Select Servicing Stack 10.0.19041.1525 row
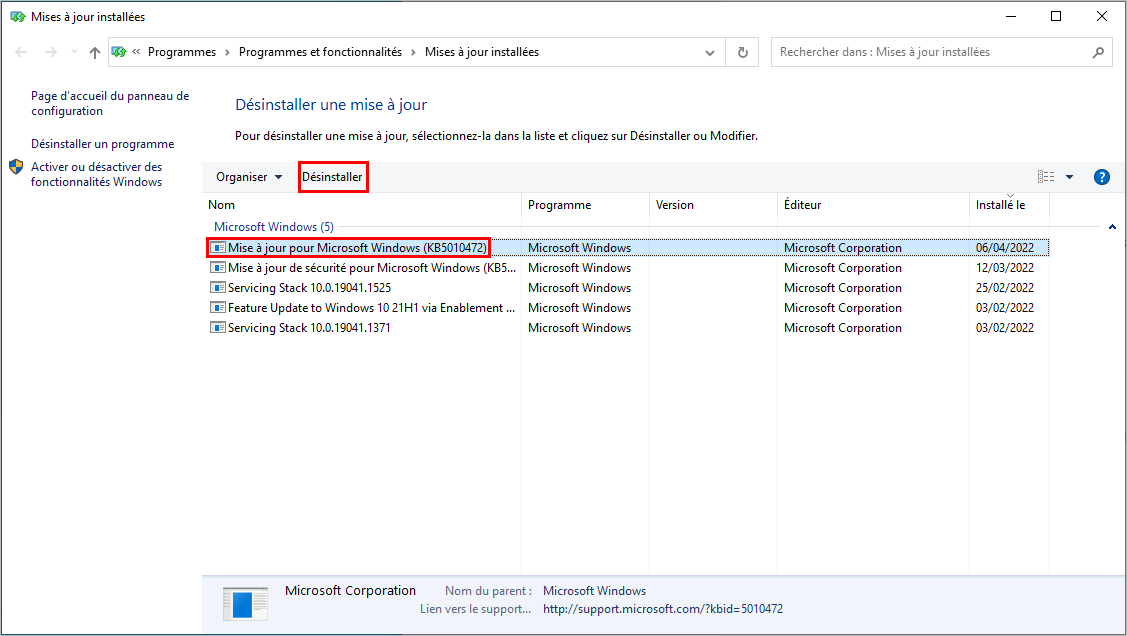 (627, 288)
